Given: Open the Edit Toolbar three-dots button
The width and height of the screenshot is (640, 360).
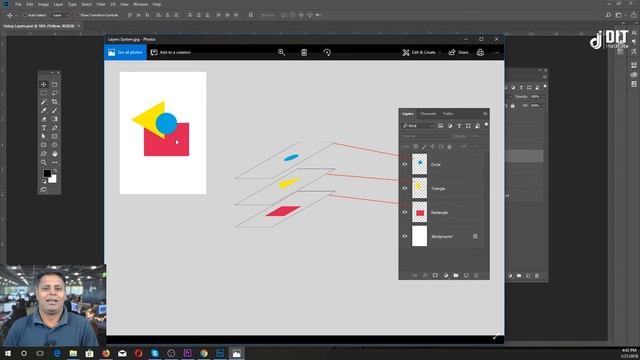Looking at the screenshot, I should tap(55, 162).
